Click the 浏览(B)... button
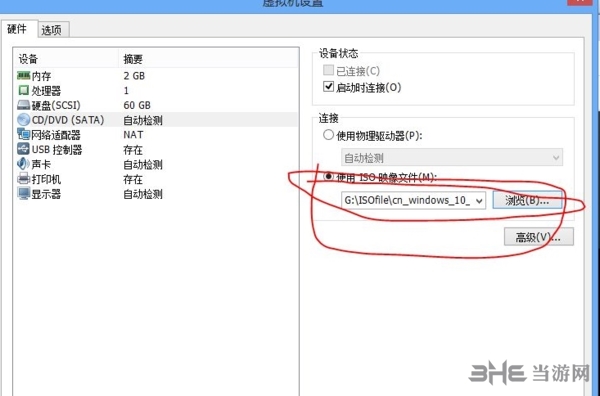The height and width of the screenshot is (396, 600). 527,200
